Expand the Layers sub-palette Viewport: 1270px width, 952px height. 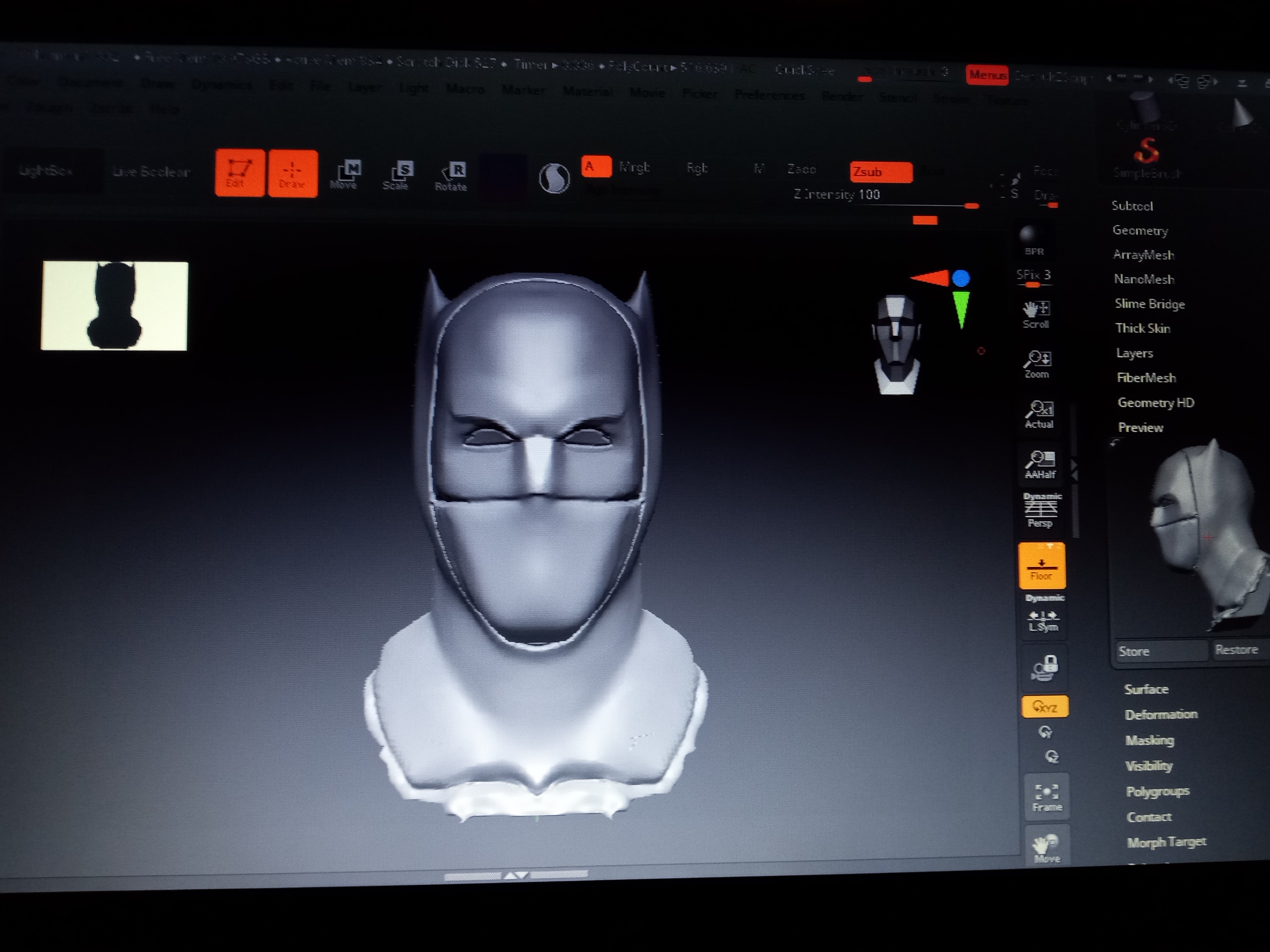[x=1134, y=353]
